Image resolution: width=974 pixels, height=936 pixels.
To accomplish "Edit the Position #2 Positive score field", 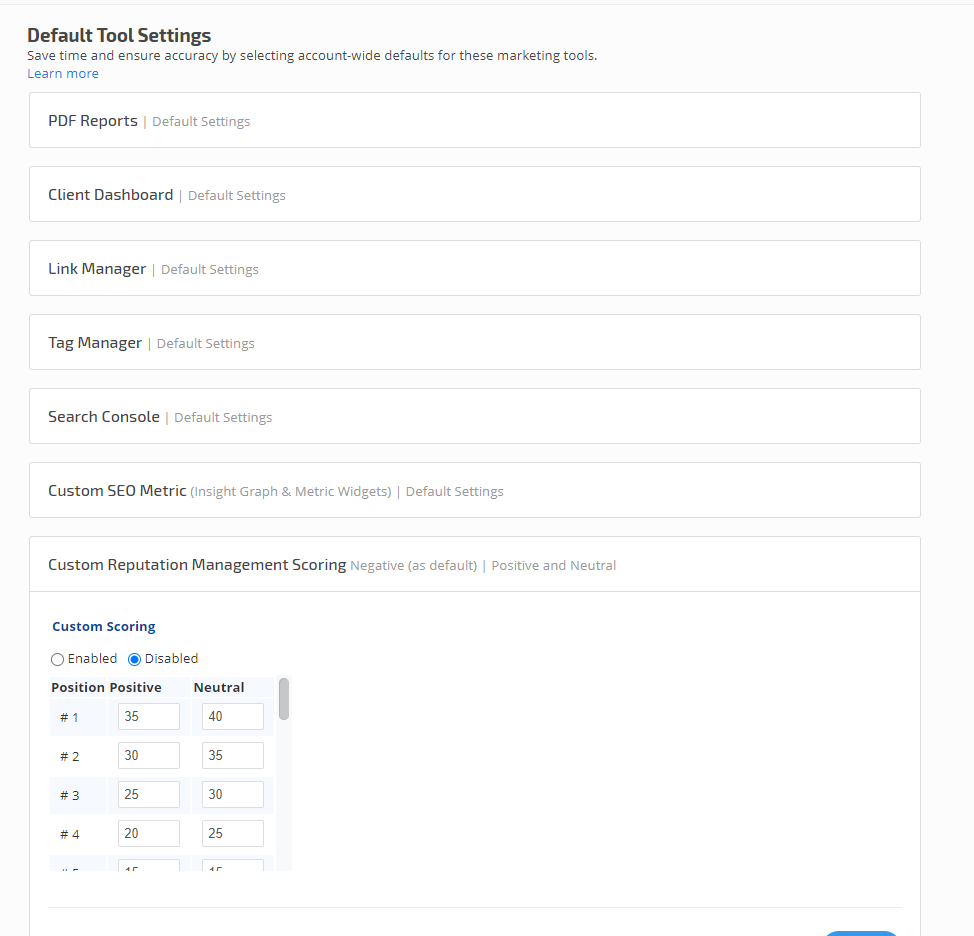I will point(149,755).
